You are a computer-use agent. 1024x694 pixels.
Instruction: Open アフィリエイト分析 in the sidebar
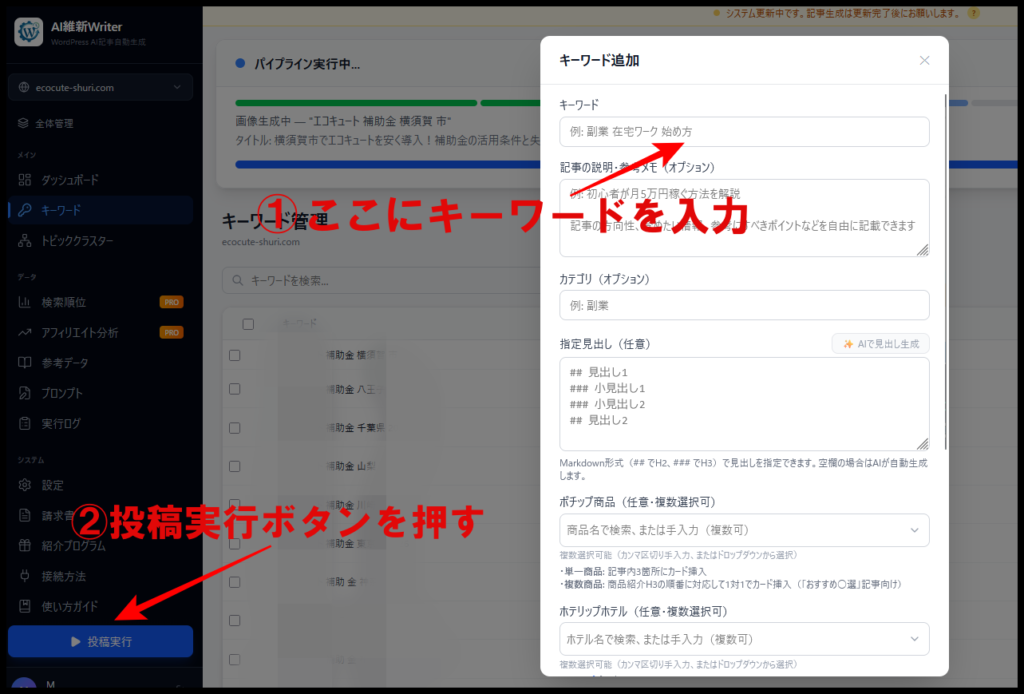coord(79,332)
